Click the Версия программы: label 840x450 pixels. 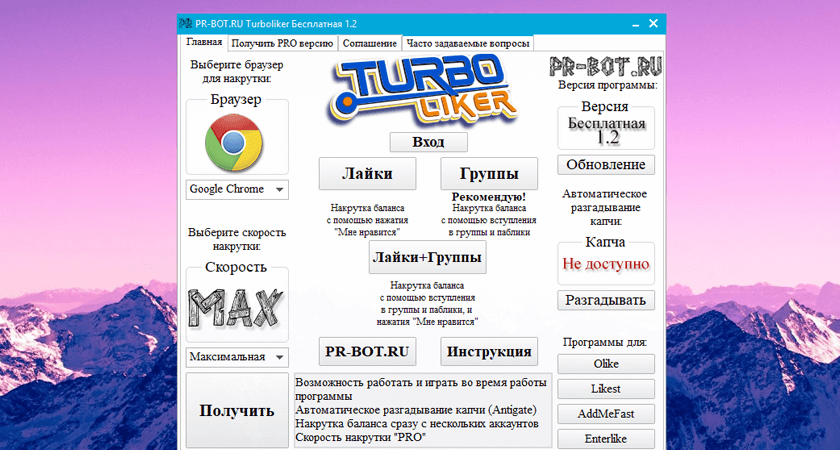pos(608,85)
